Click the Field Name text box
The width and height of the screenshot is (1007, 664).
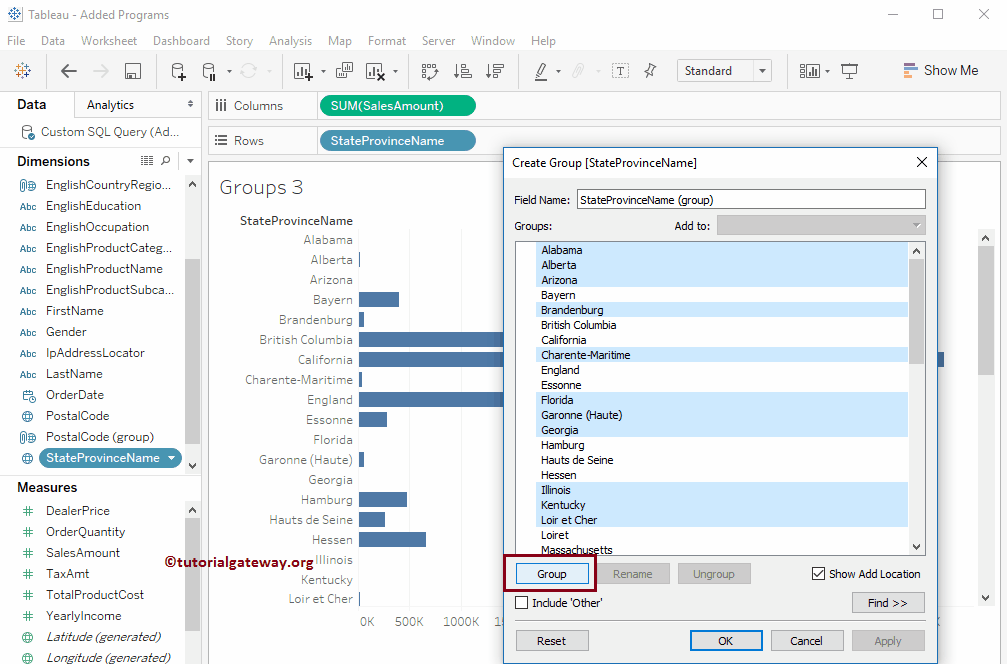tap(751, 199)
